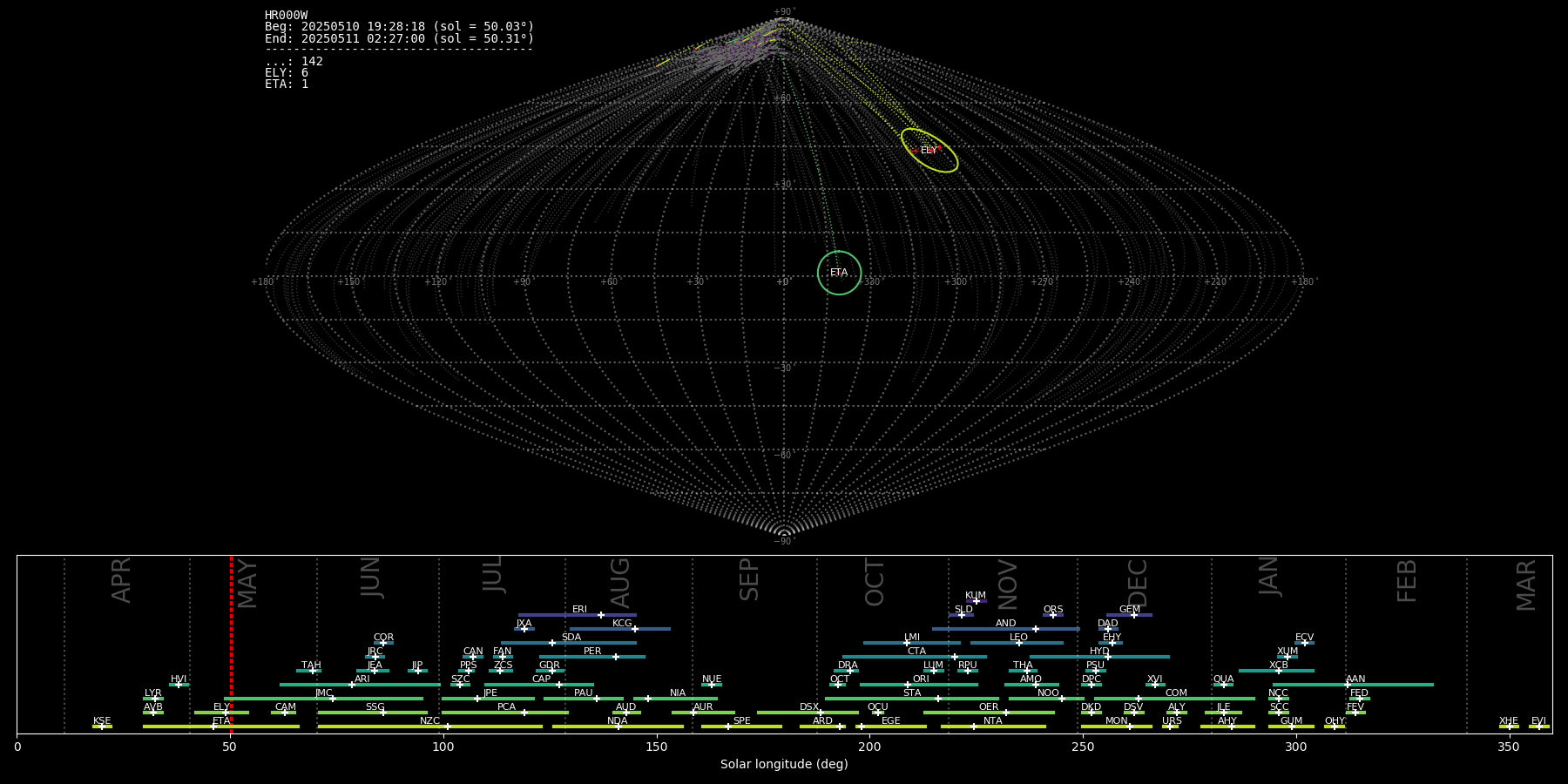Click the green ETA radiant circle on the sky map

(x=839, y=273)
